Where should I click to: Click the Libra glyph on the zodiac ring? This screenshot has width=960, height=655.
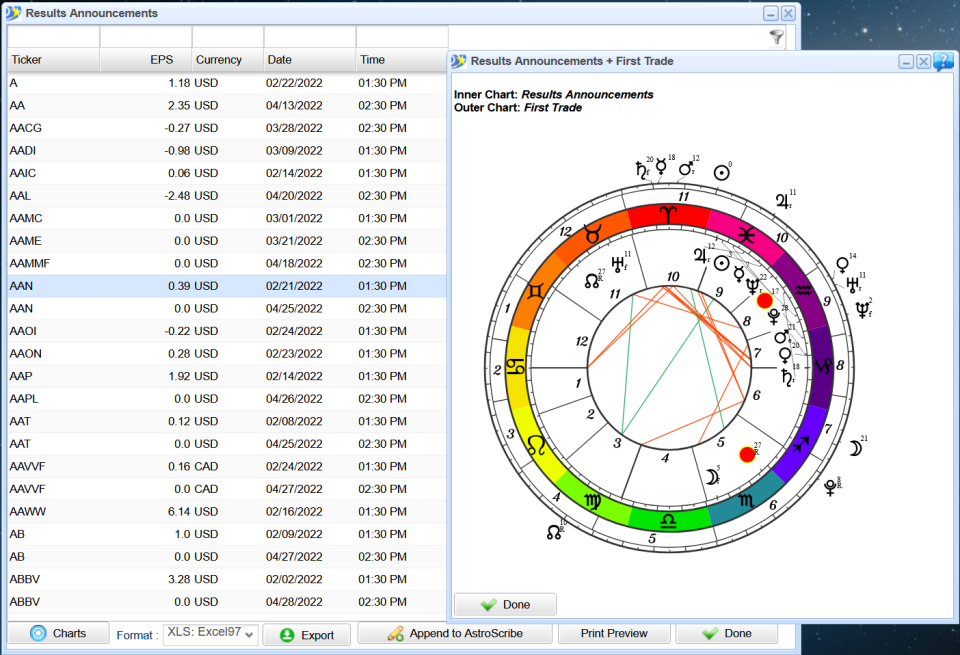pyautogui.click(x=669, y=521)
